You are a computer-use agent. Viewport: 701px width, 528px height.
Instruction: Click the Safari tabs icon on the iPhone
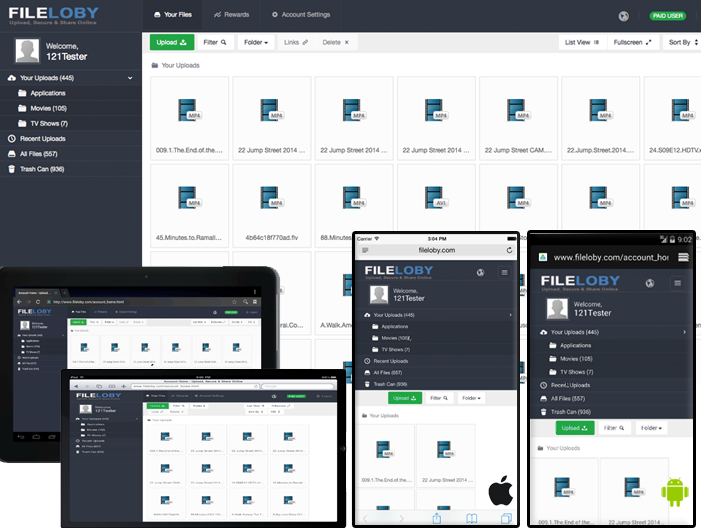coord(506,518)
